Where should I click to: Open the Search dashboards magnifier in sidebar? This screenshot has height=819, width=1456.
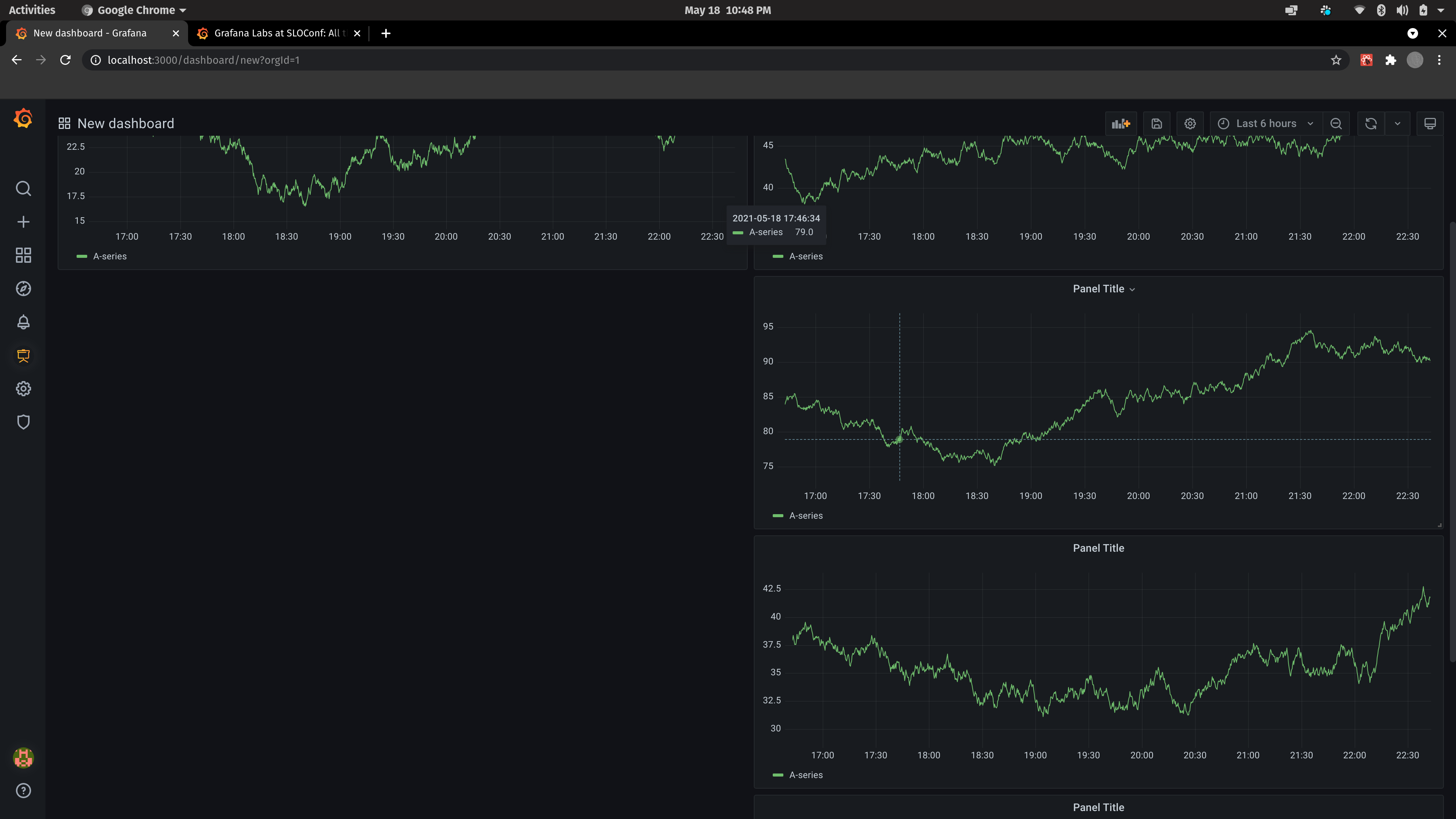coord(23,188)
